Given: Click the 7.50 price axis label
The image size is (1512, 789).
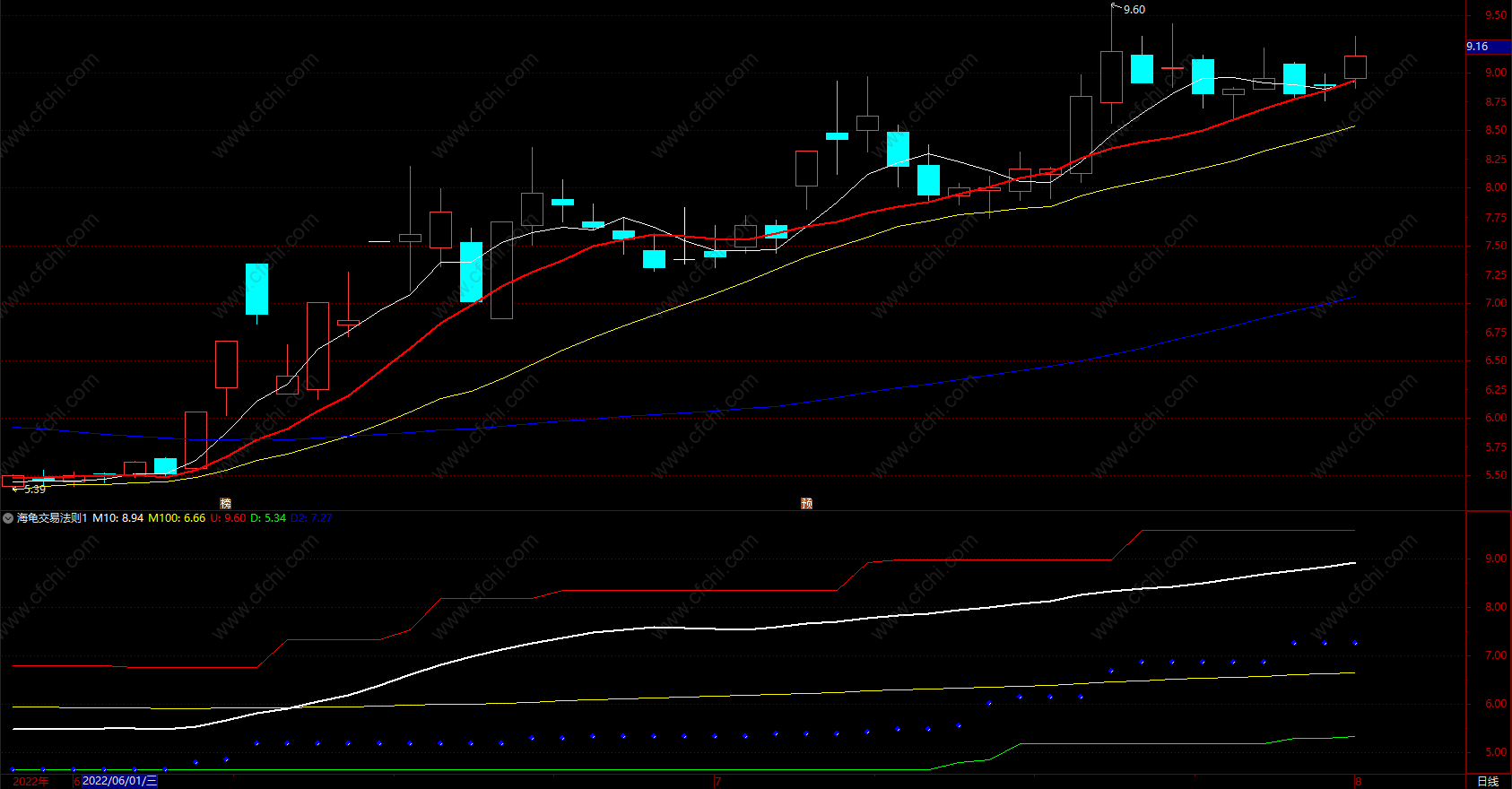Looking at the screenshot, I should coord(1496,246).
